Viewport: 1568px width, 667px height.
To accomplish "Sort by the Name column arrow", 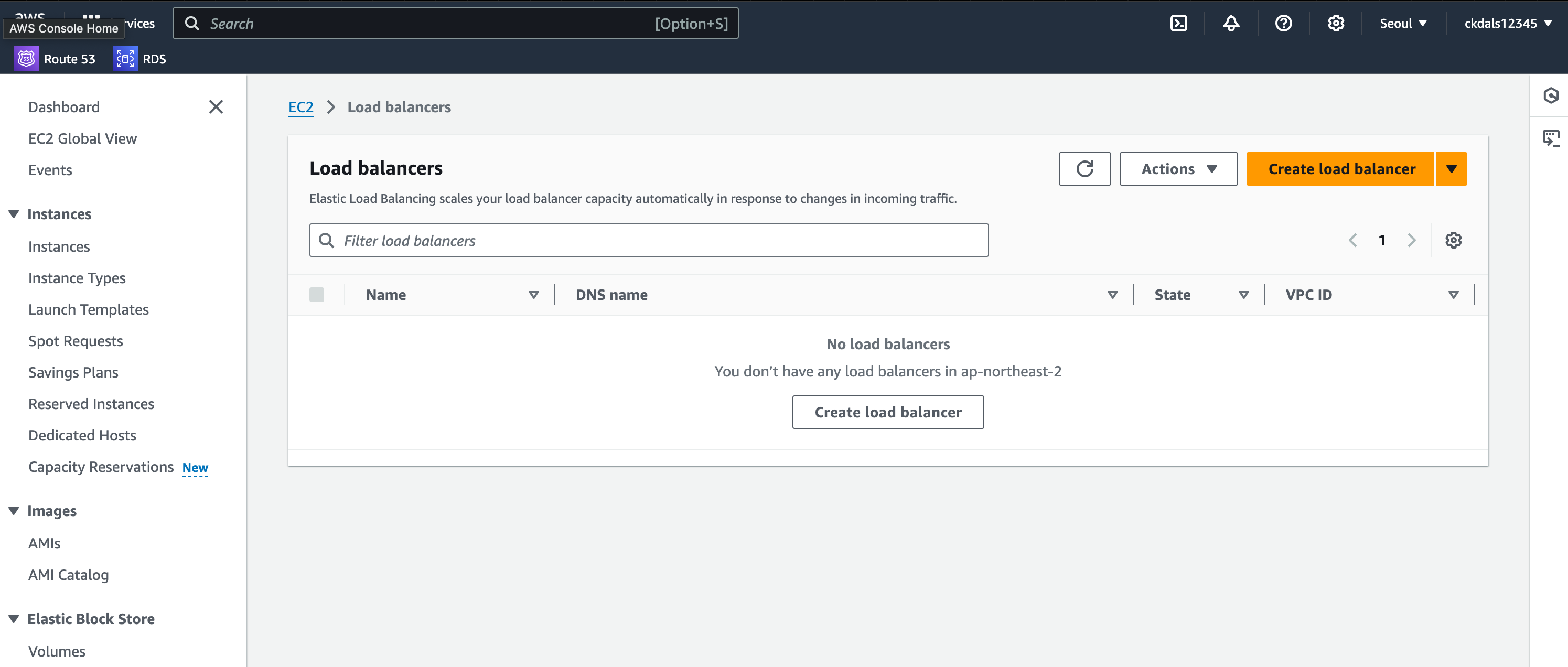I will click(533, 295).
